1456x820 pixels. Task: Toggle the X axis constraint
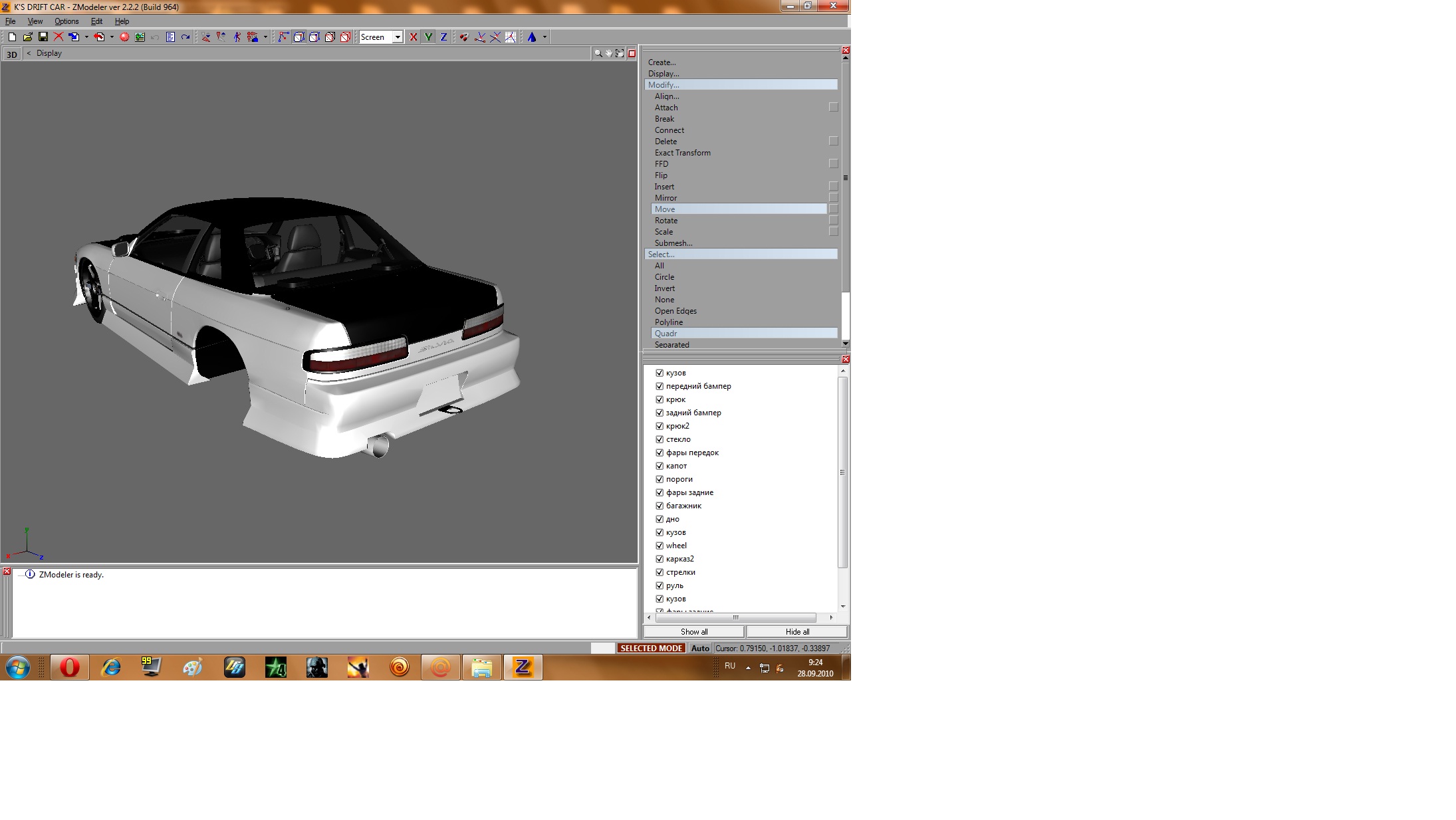pyautogui.click(x=414, y=37)
